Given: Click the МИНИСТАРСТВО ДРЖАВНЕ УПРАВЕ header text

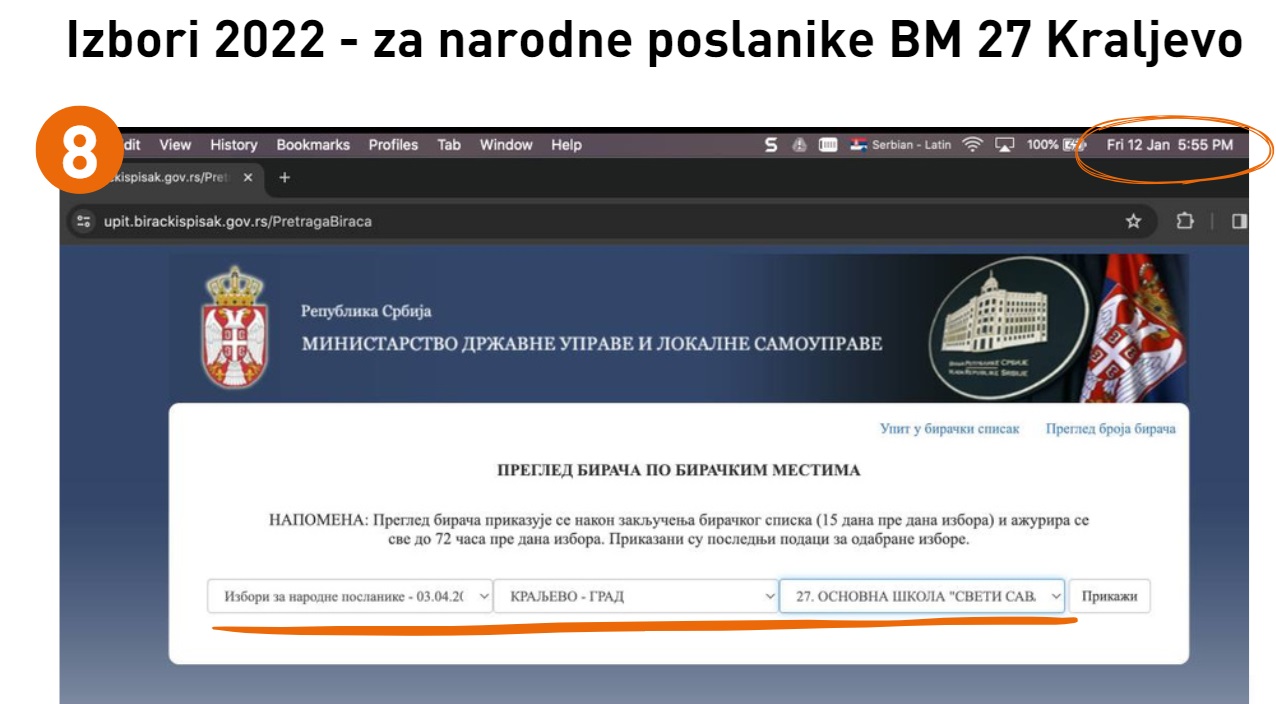Looking at the screenshot, I should tap(592, 345).
